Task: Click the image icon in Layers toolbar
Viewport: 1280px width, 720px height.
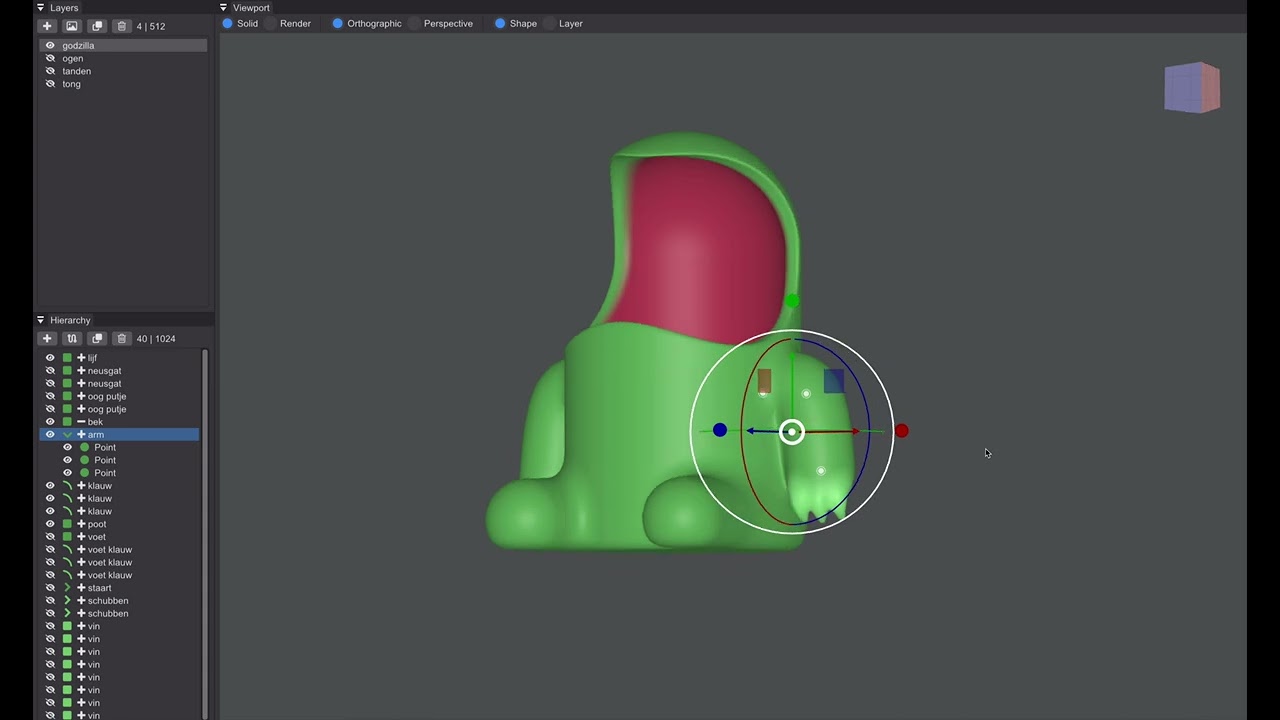Action: click(72, 26)
